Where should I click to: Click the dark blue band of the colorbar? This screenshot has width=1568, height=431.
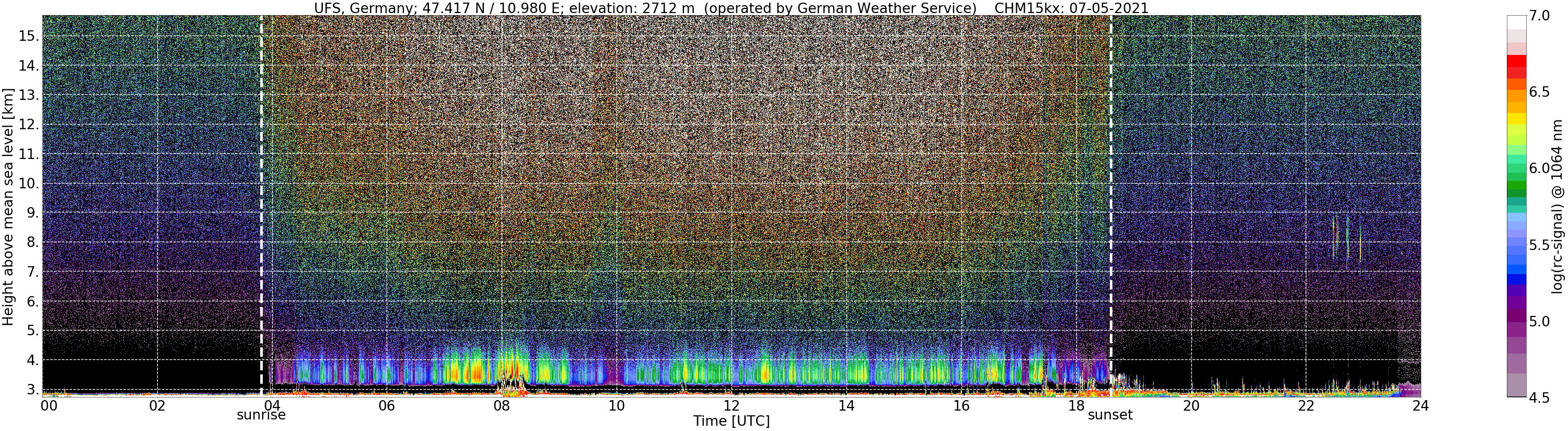1516,280
